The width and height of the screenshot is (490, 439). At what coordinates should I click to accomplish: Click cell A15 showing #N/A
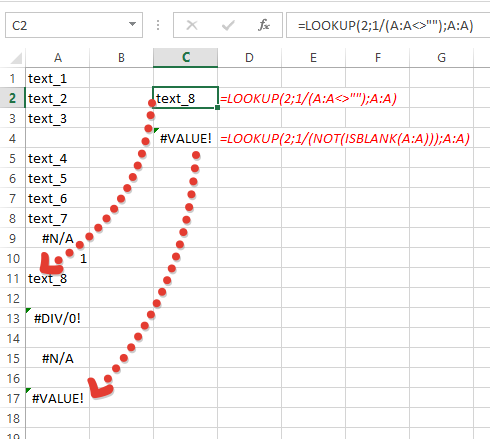58,358
